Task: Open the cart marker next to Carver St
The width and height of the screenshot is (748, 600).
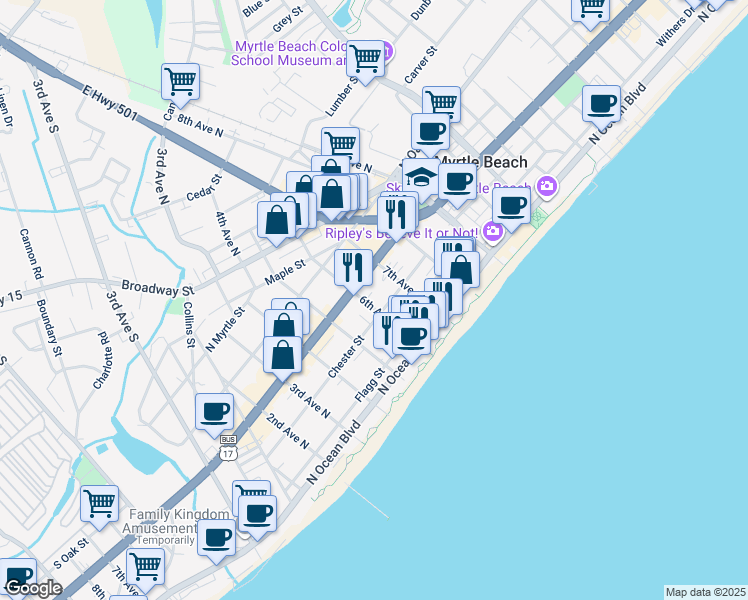Action: click(x=440, y=102)
